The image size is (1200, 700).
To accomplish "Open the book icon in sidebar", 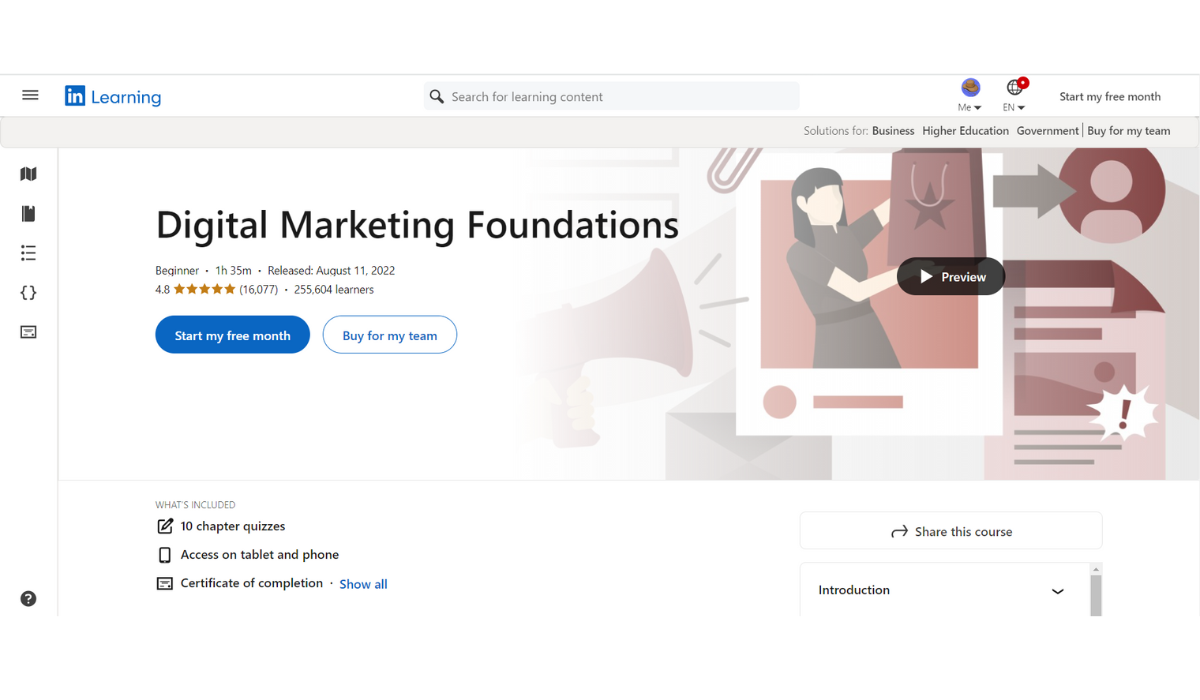I will click(x=28, y=213).
